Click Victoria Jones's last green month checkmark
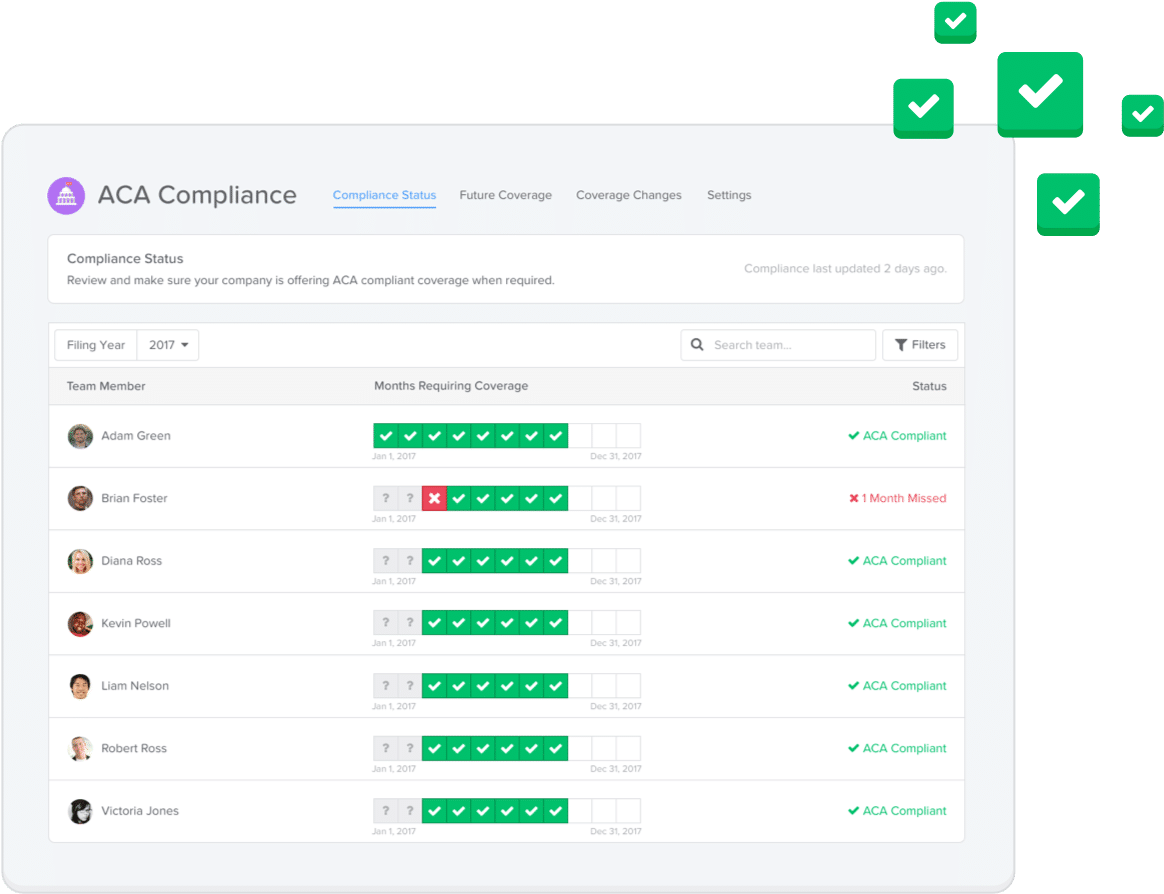Screen dimensions: 1164x894 click(556, 810)
